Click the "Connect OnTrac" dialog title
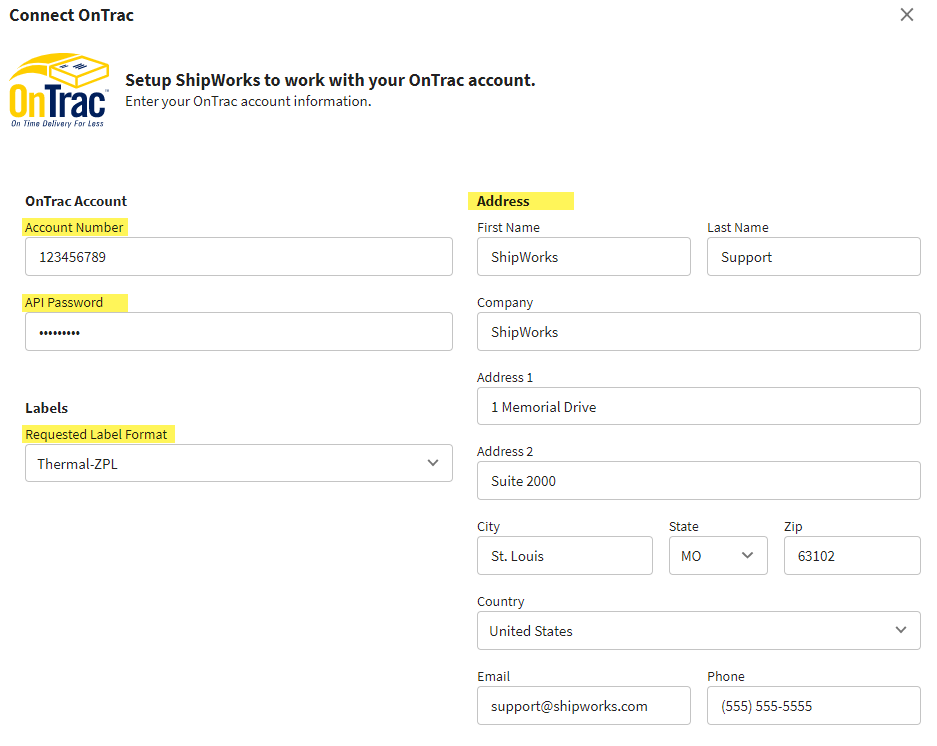The image size is (937, 746). coord(72,15)
